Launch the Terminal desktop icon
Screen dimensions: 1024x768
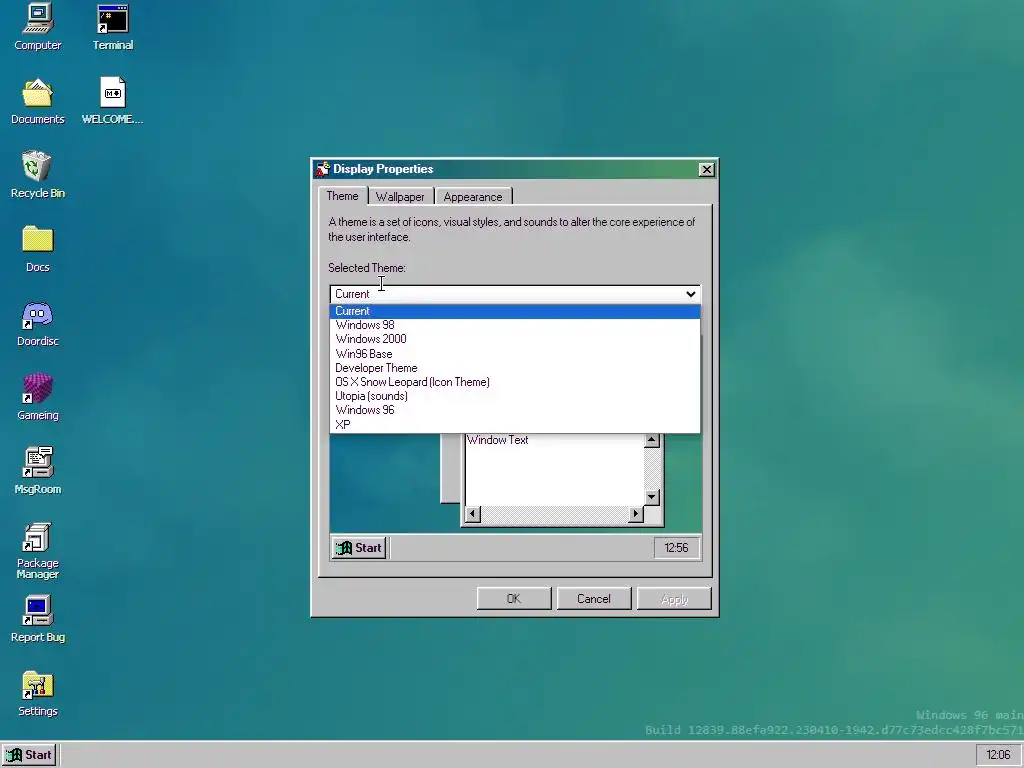(112, 27)
